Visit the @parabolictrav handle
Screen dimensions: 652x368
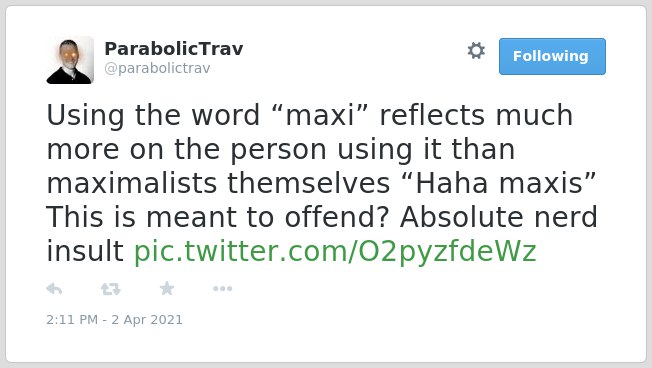click(157, 68)
